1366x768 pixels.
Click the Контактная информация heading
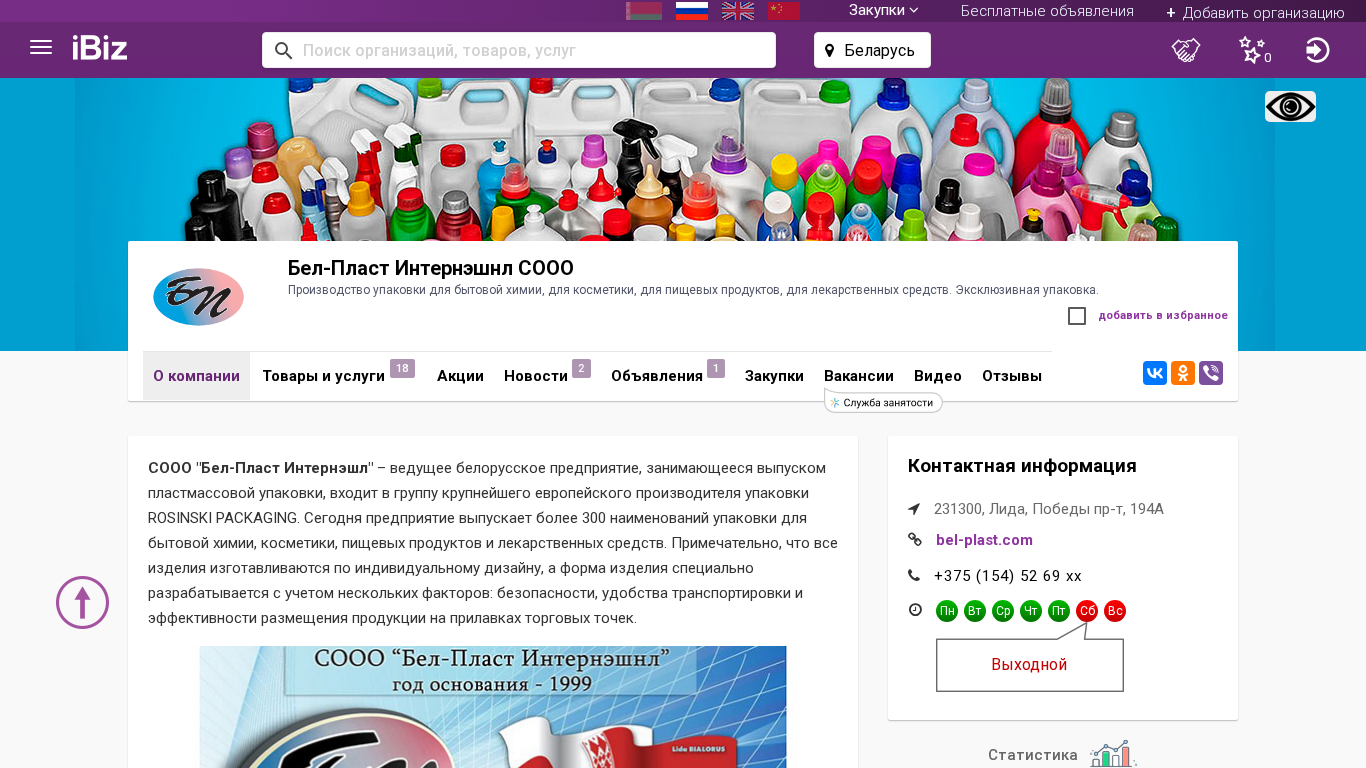pyautogui.click(x=1022, y=466)
